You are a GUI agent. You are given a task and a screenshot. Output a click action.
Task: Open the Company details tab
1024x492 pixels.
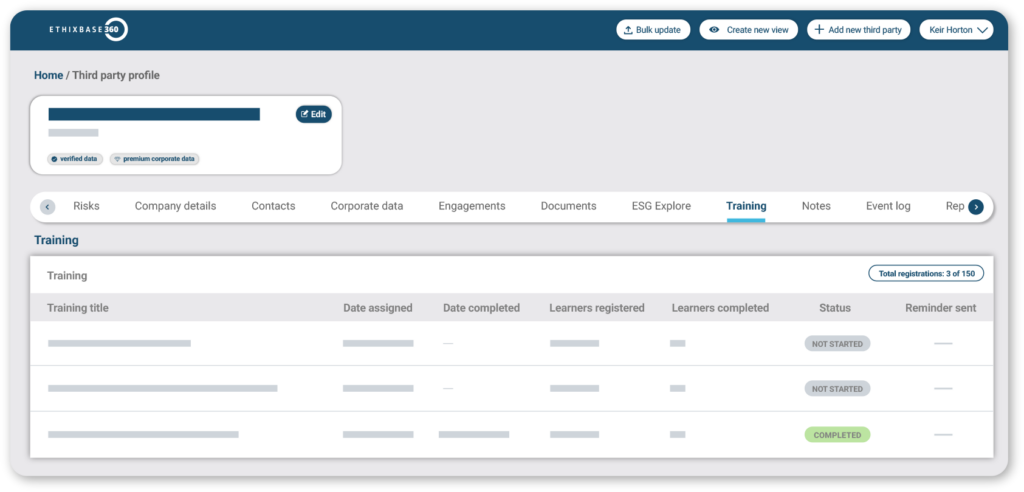pos(175,206)
